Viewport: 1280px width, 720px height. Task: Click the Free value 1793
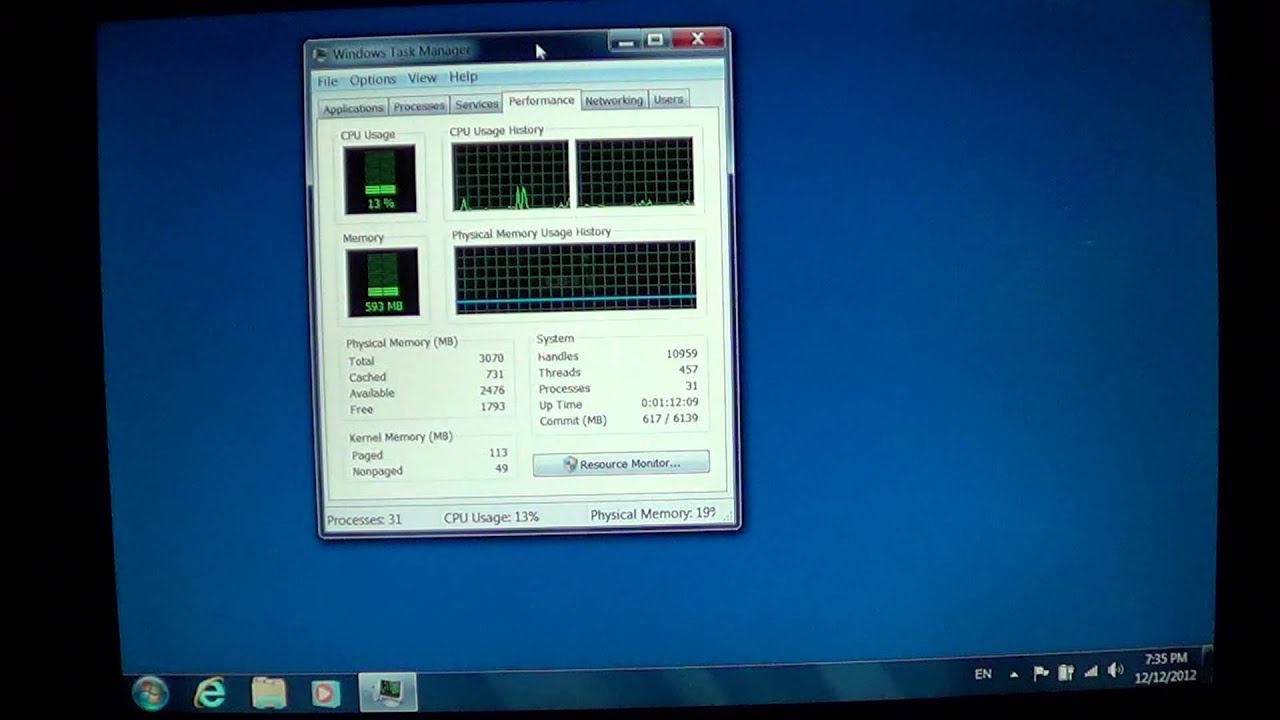492,407
